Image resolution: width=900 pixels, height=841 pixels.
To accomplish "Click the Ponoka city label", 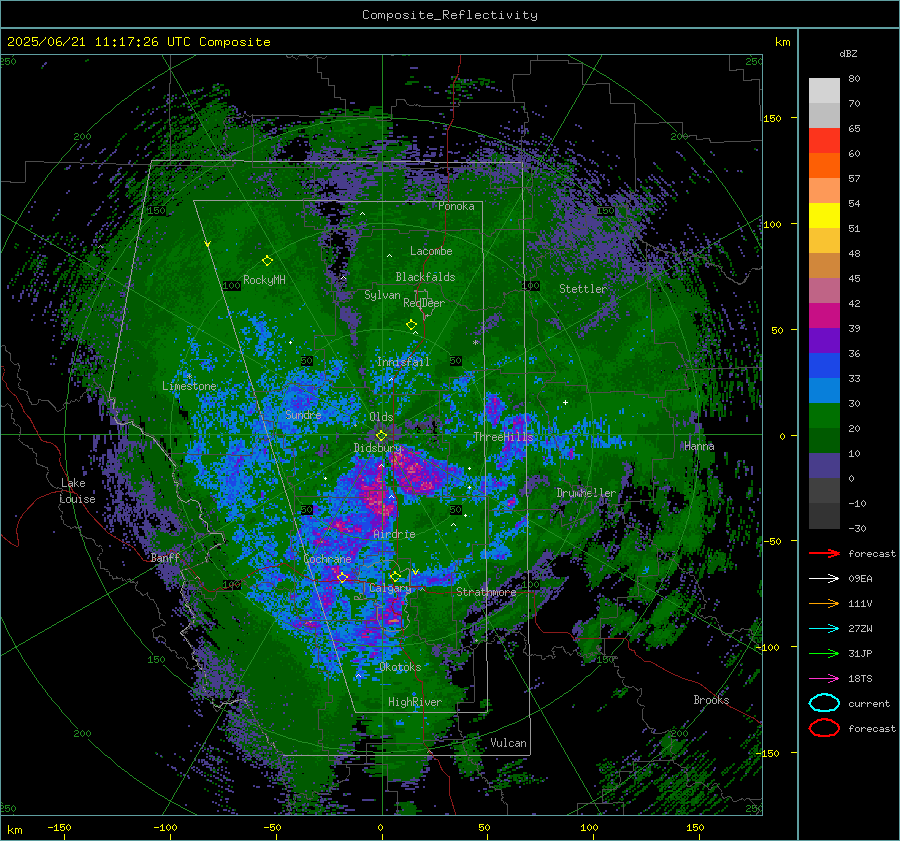I will (456, 206).
